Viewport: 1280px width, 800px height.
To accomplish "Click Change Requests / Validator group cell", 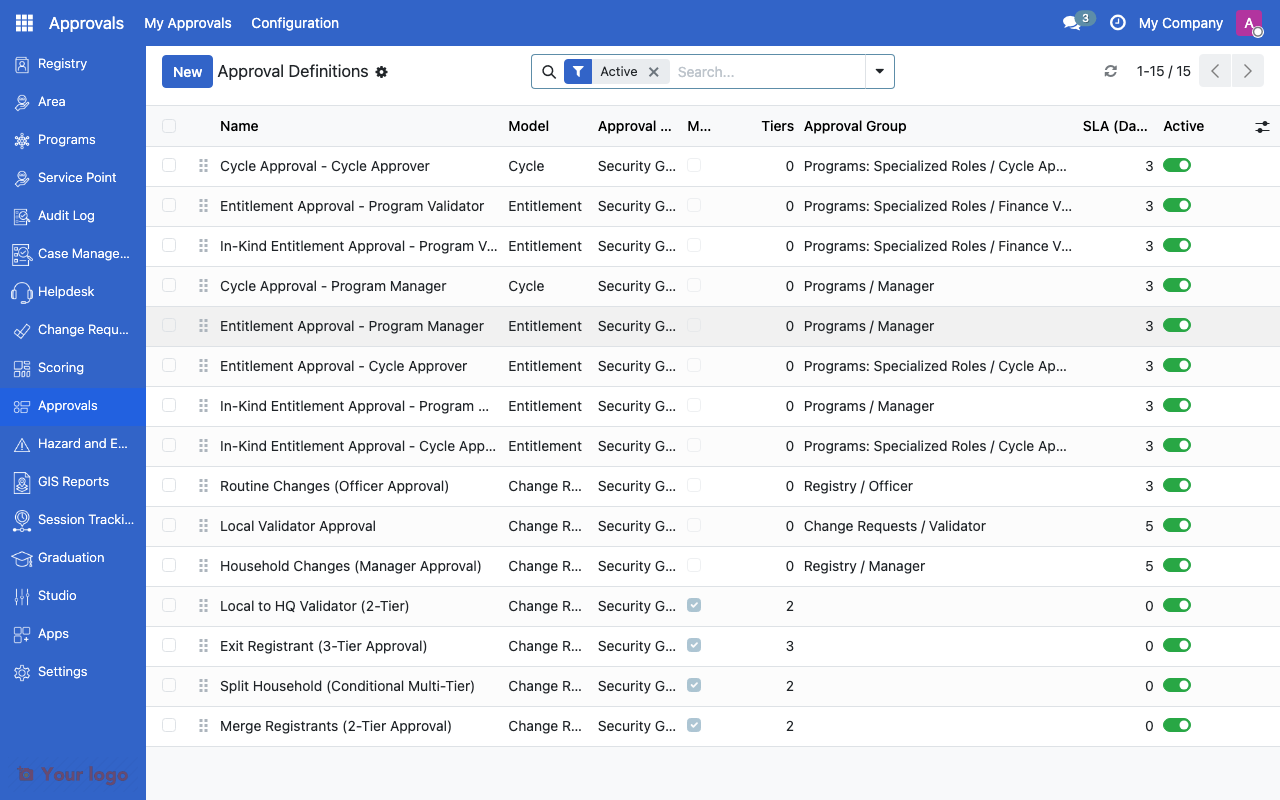I will tap(895, 526).
